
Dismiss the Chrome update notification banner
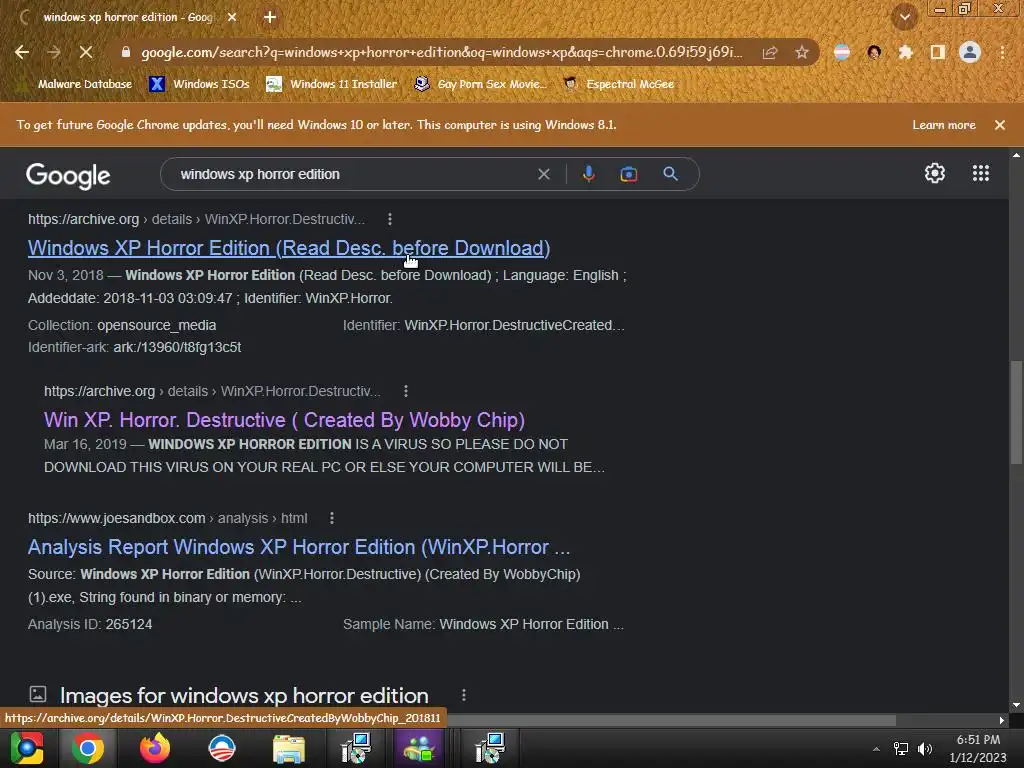1000,125
